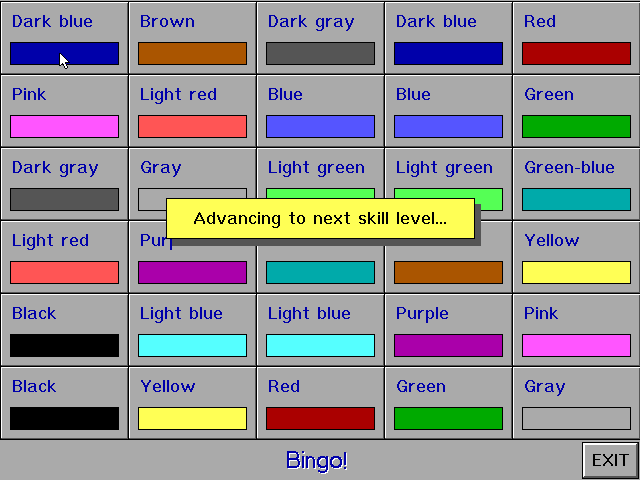Click the 'Advancing to next skill level' popup
This screenshot has width=640, height=480.
[x=320, y=218]
